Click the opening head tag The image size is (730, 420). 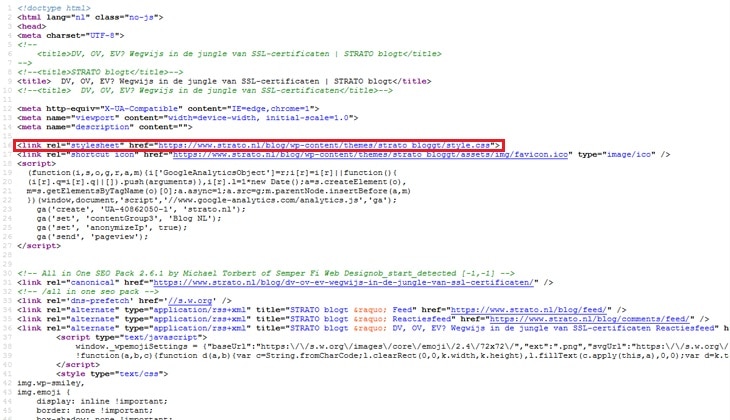pyautogui.click(x=32, y=27)
